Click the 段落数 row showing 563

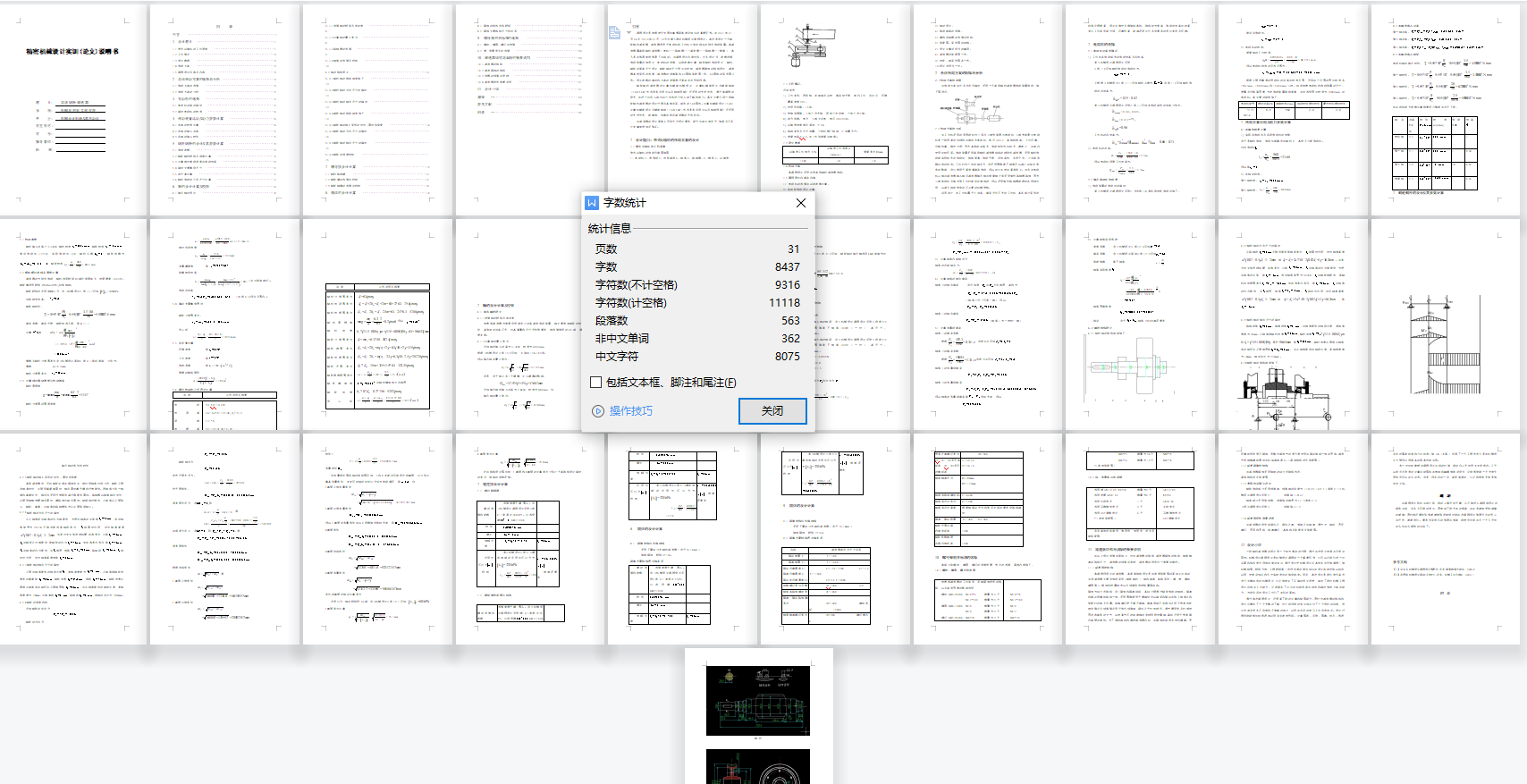point(697,321)
